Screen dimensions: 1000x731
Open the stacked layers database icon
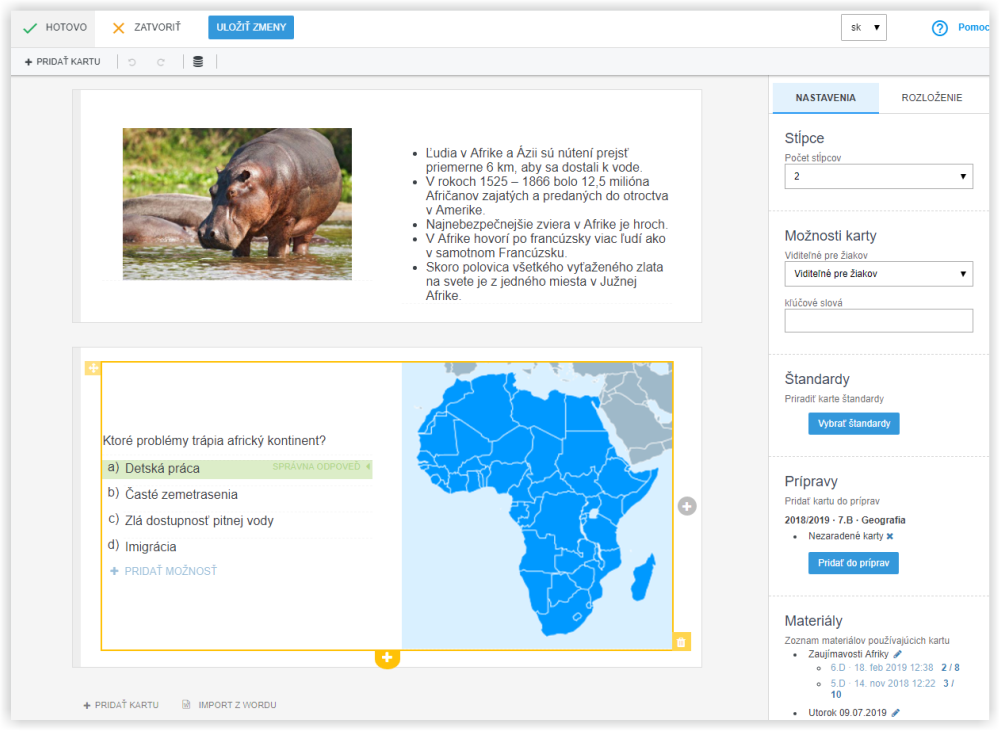pos(198,62)
